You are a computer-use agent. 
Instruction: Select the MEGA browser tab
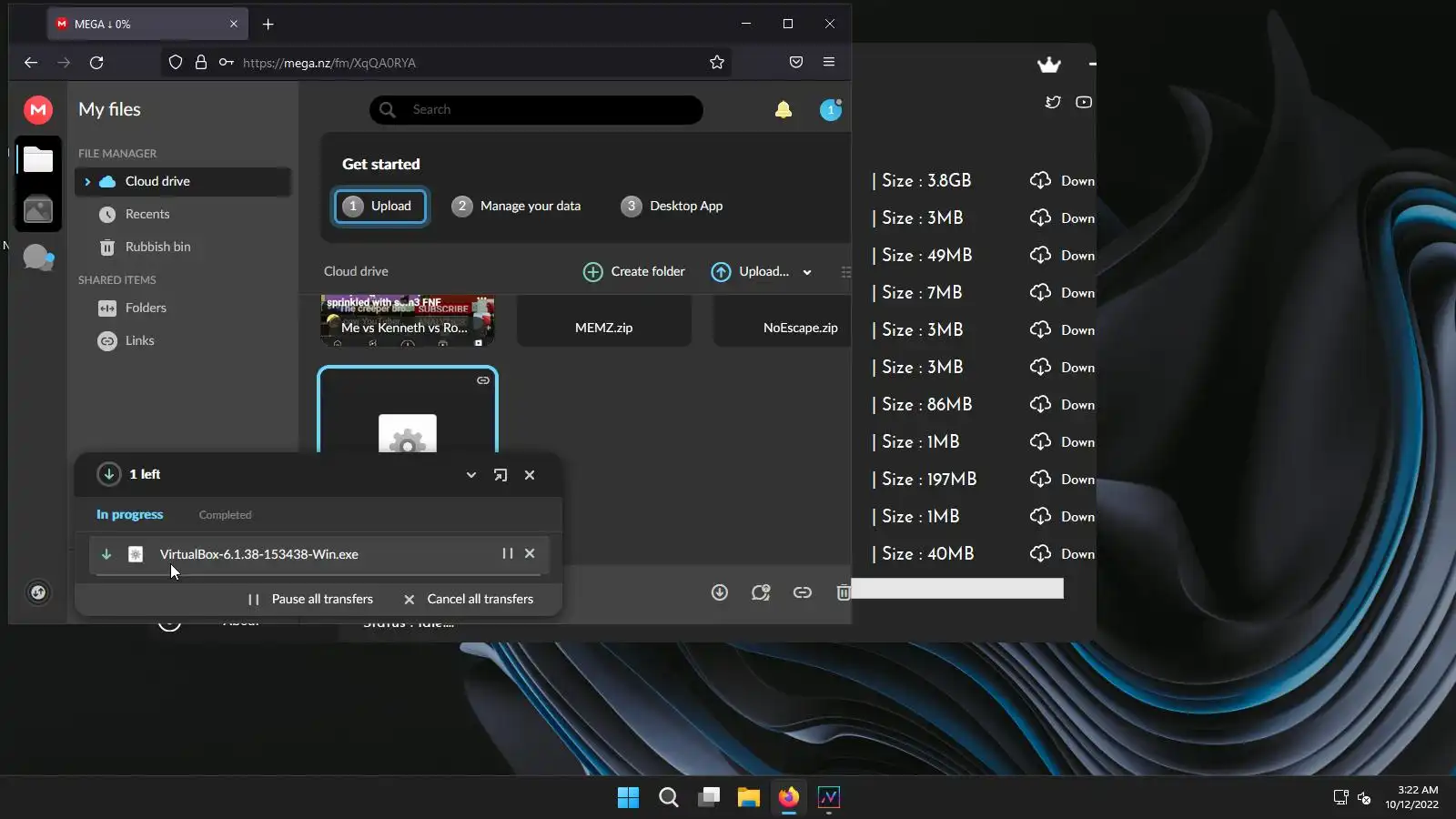[147, 25]
